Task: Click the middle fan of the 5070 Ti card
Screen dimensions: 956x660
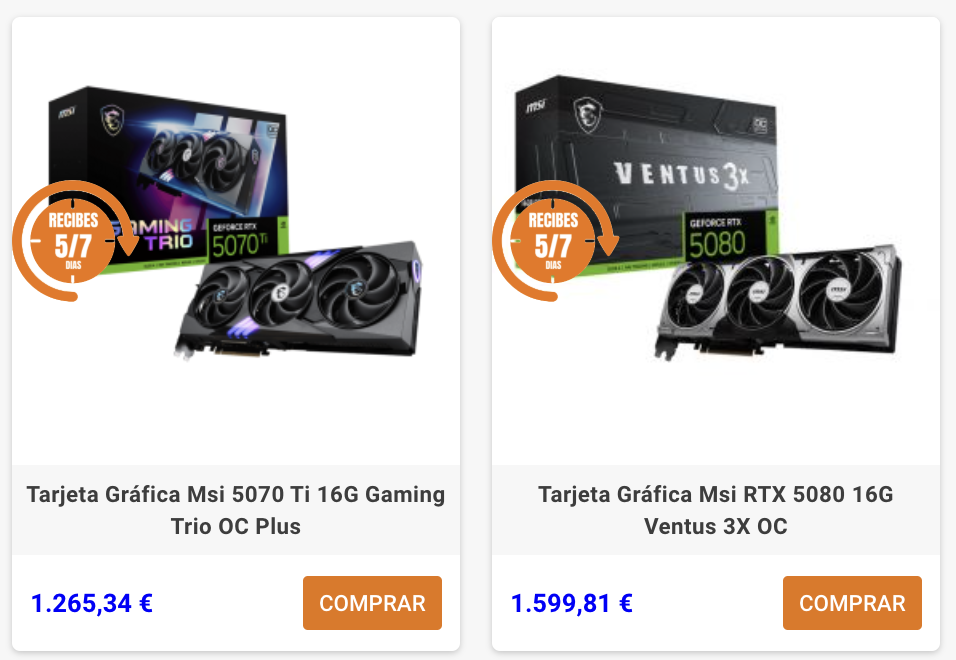Action: (280, 294)
